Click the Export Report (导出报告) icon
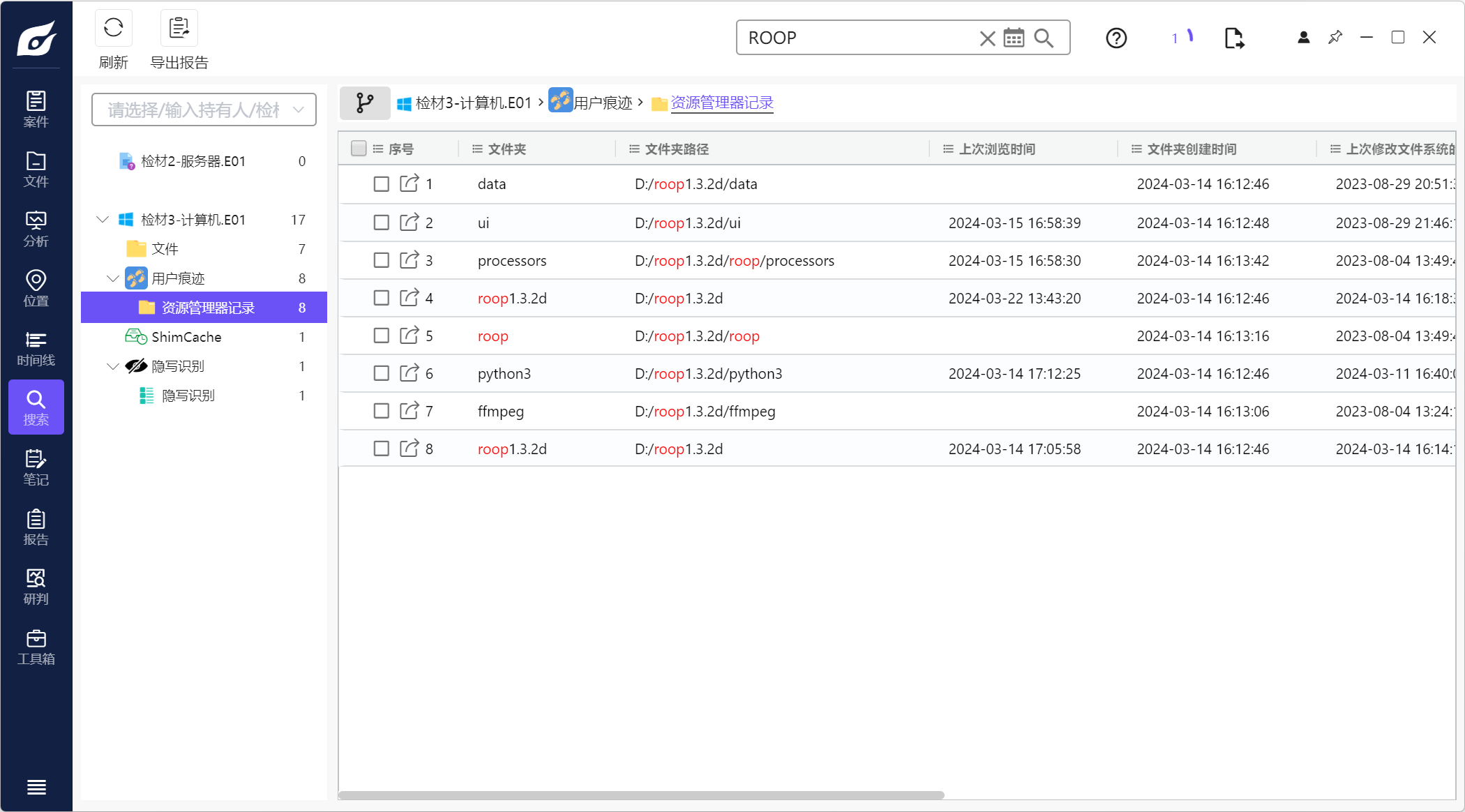 179,29
